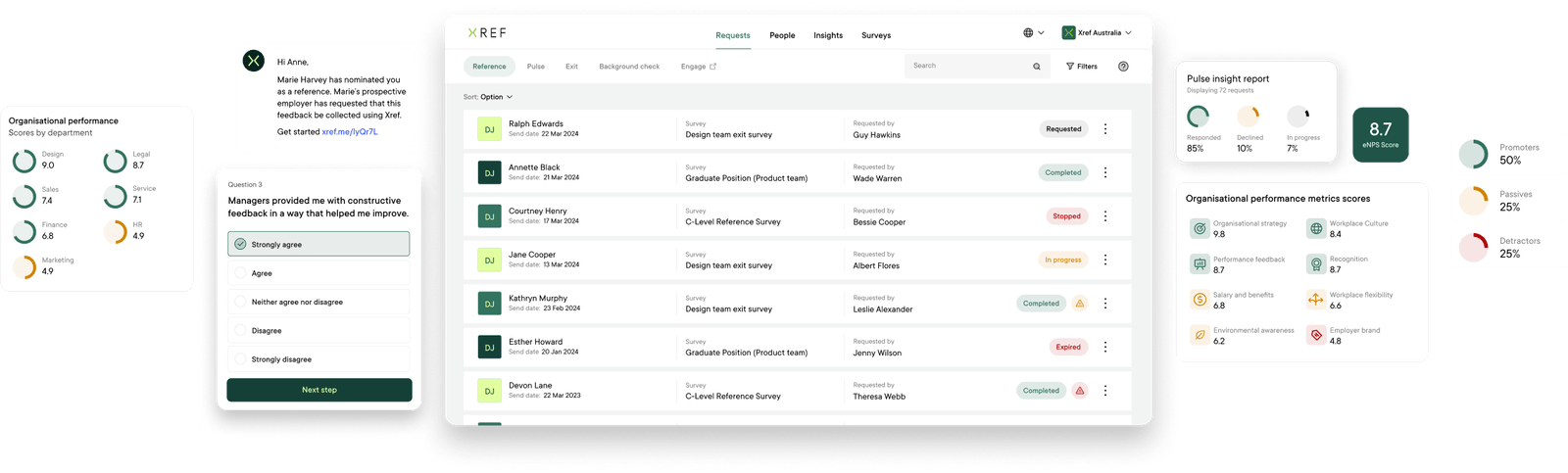Open three-dot menu for Esther Howard
1568x473 pixels.
(1105, 347)
